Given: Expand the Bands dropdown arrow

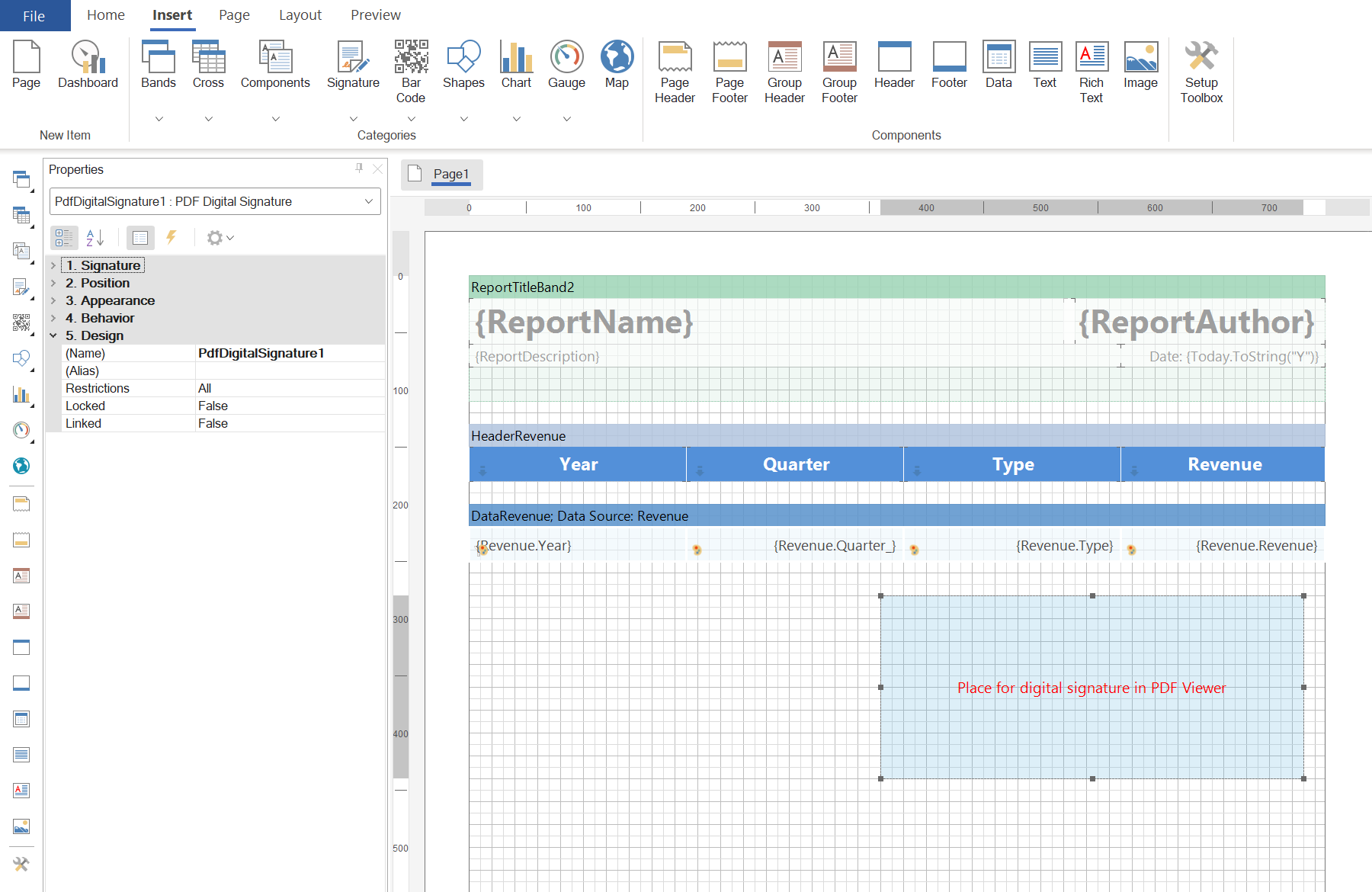Looking at the screenshot, I should [159, 119].
